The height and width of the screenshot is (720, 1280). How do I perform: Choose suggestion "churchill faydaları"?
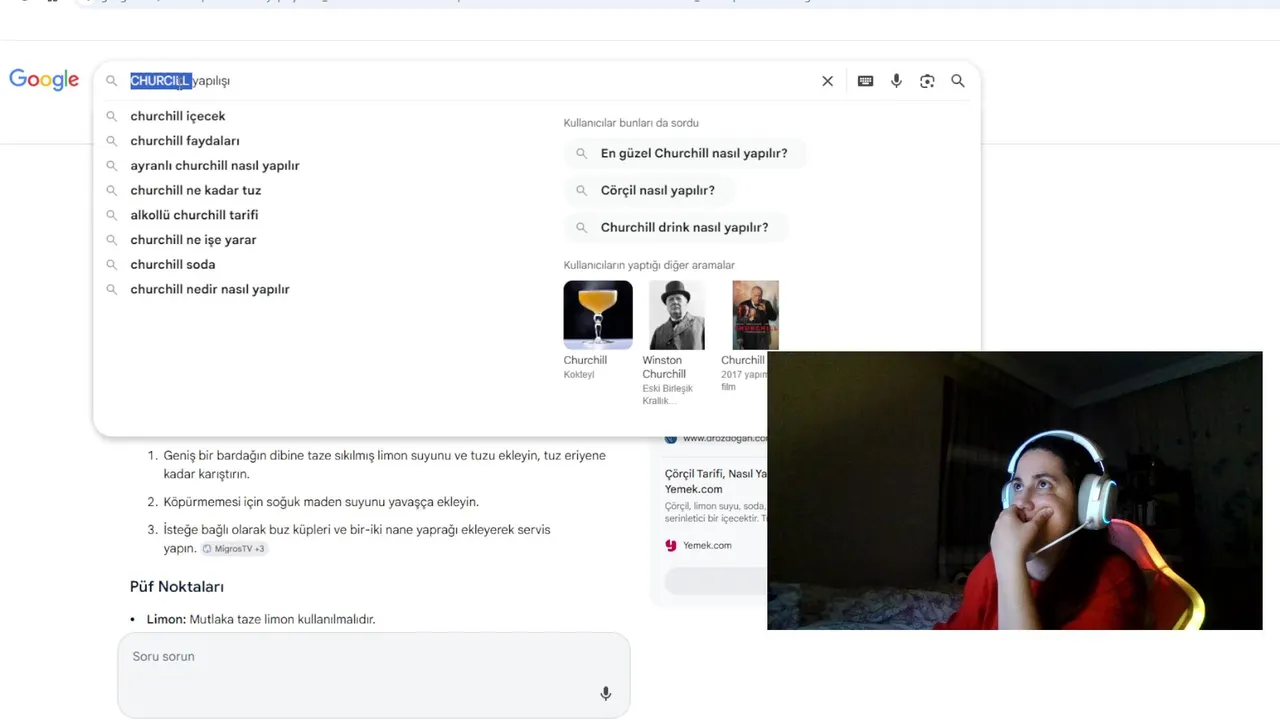tap(185, 141)
